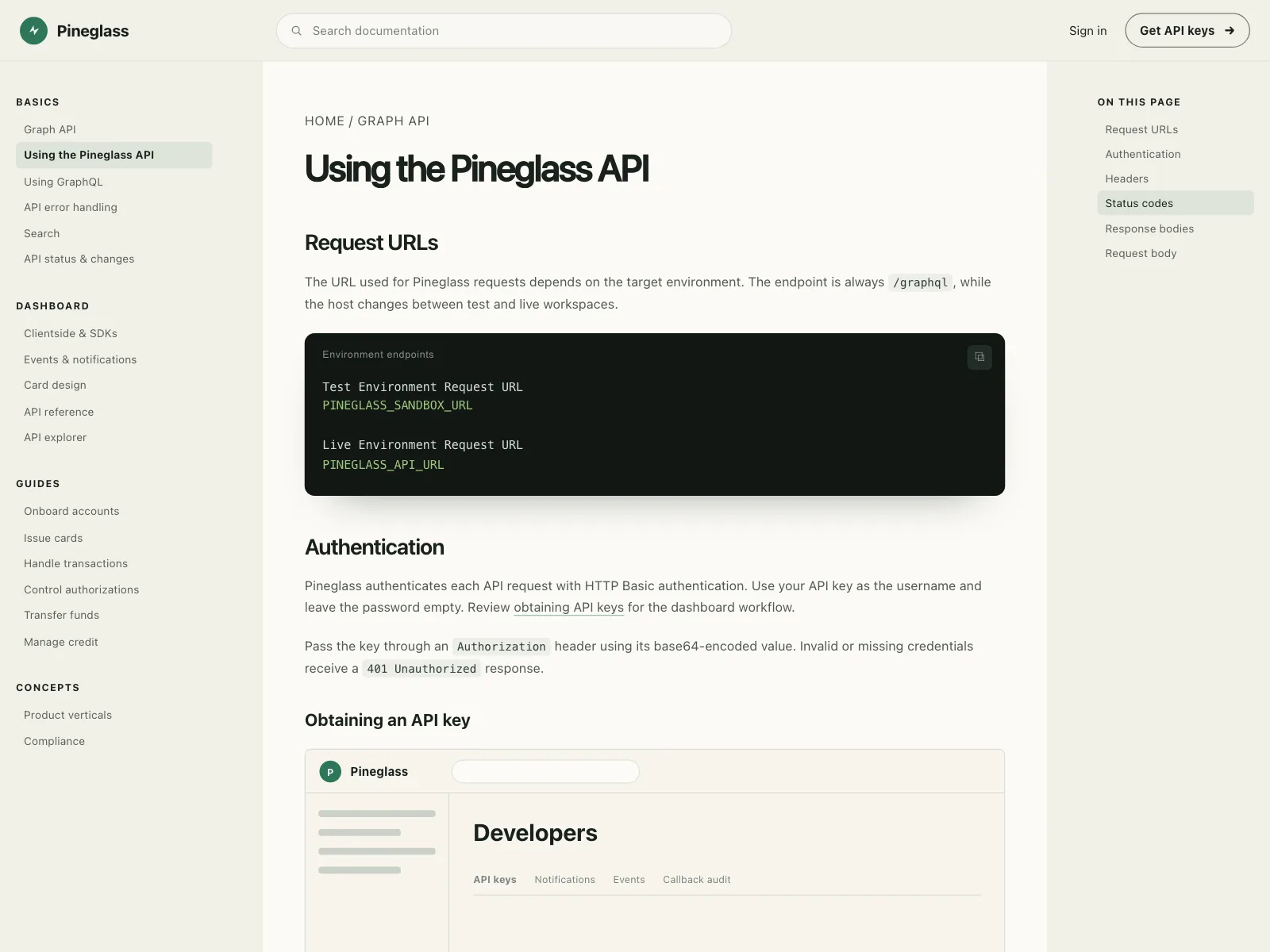Viewport: 1270px width, 952px height.
Task: Jump to Status codes section
Action: [1176, 203]
